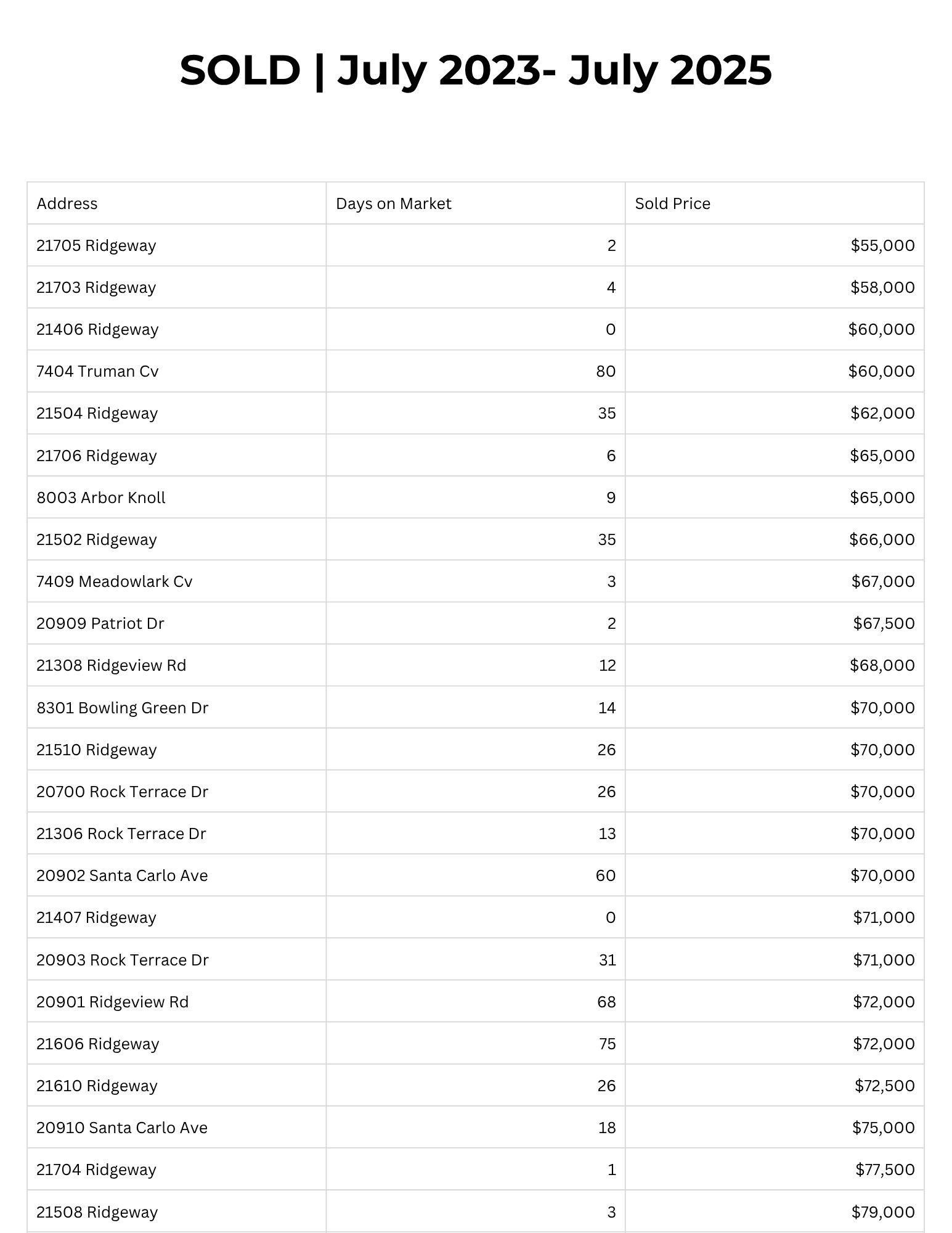
Task: Select the Days on Market column header
Action: tap(393, 203)
